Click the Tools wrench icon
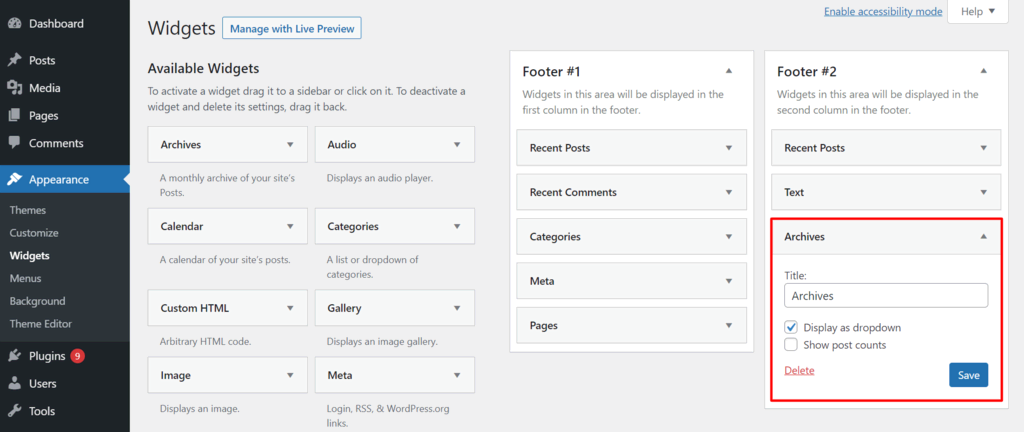The width and height of the screenshot is (1024, 432). point(14,410)
